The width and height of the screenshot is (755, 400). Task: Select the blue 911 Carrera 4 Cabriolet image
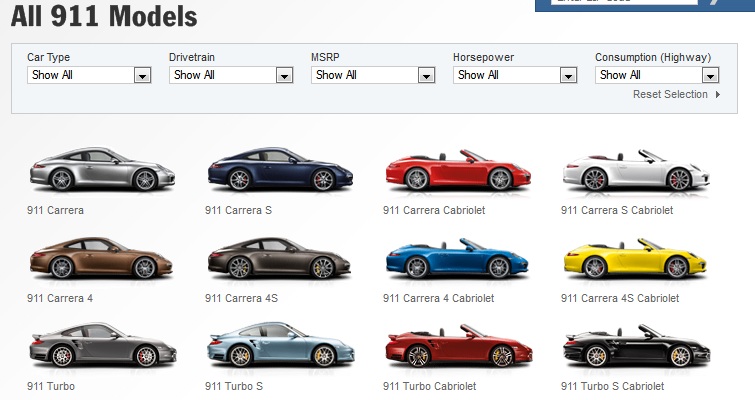point(457,258)
